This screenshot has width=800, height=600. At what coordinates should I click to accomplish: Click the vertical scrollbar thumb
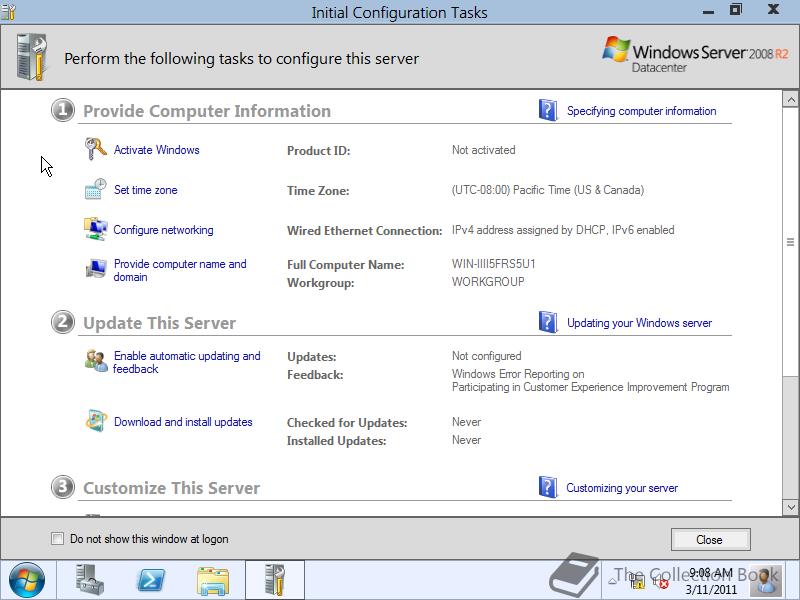click(x=791, y=242)
